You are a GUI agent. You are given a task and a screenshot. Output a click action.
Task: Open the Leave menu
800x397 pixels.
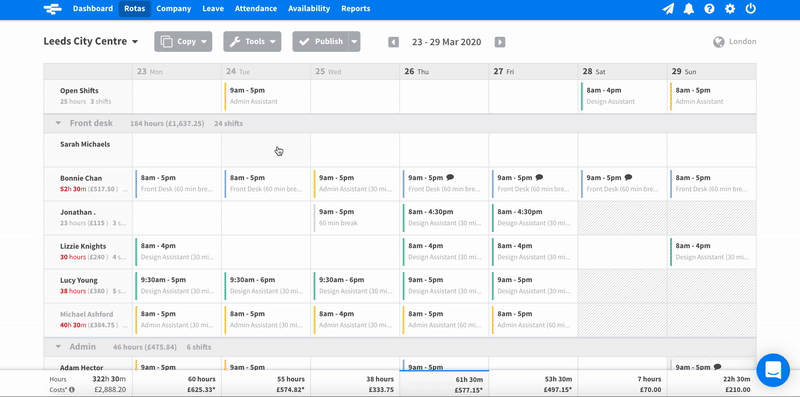click(213, 9)
